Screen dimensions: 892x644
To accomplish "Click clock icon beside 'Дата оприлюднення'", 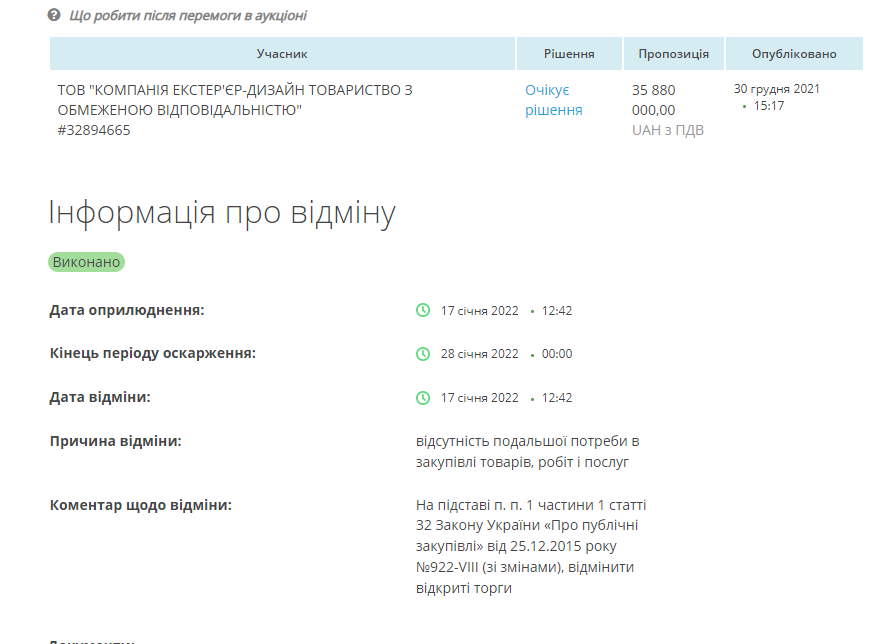I will [x=423, y=310].
